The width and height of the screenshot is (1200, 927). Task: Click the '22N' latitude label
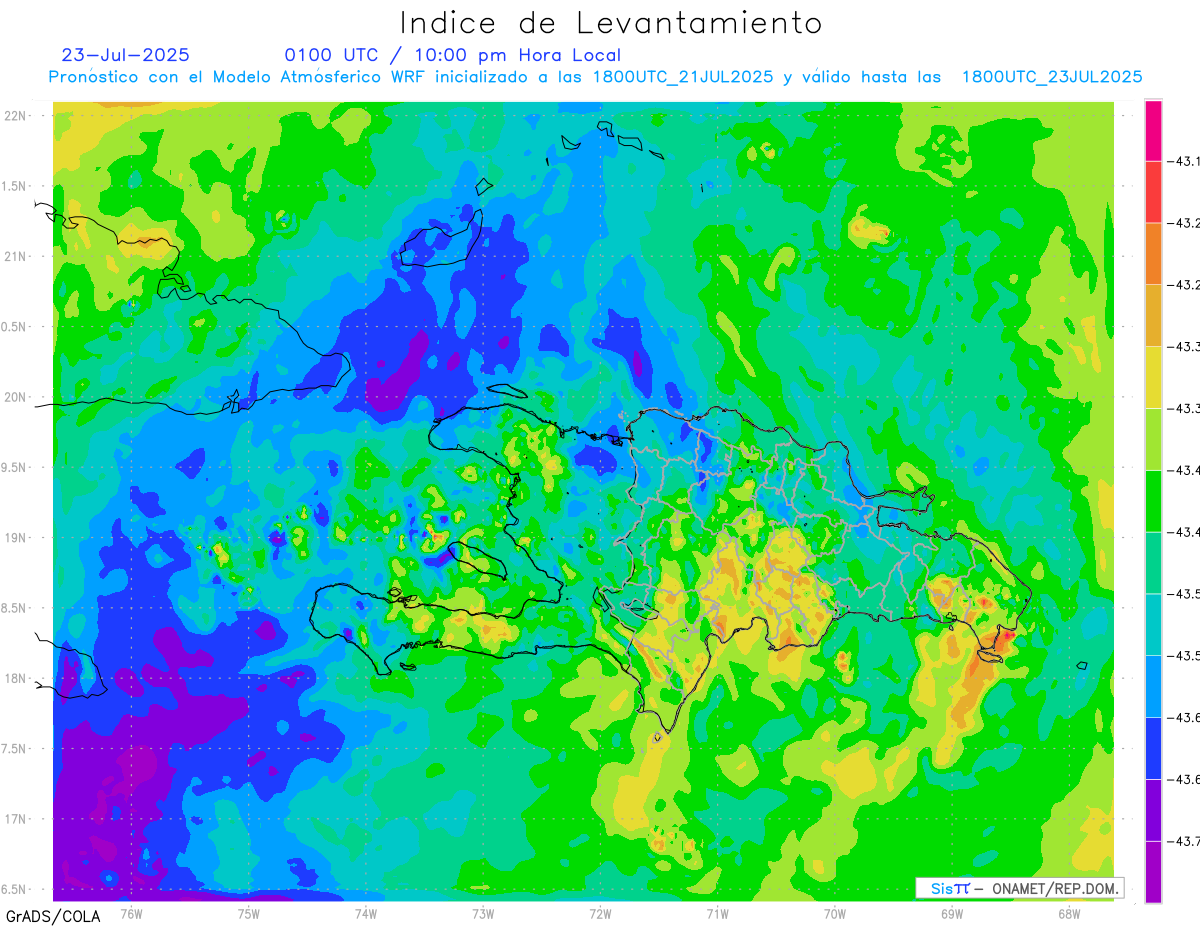(15, 115)
